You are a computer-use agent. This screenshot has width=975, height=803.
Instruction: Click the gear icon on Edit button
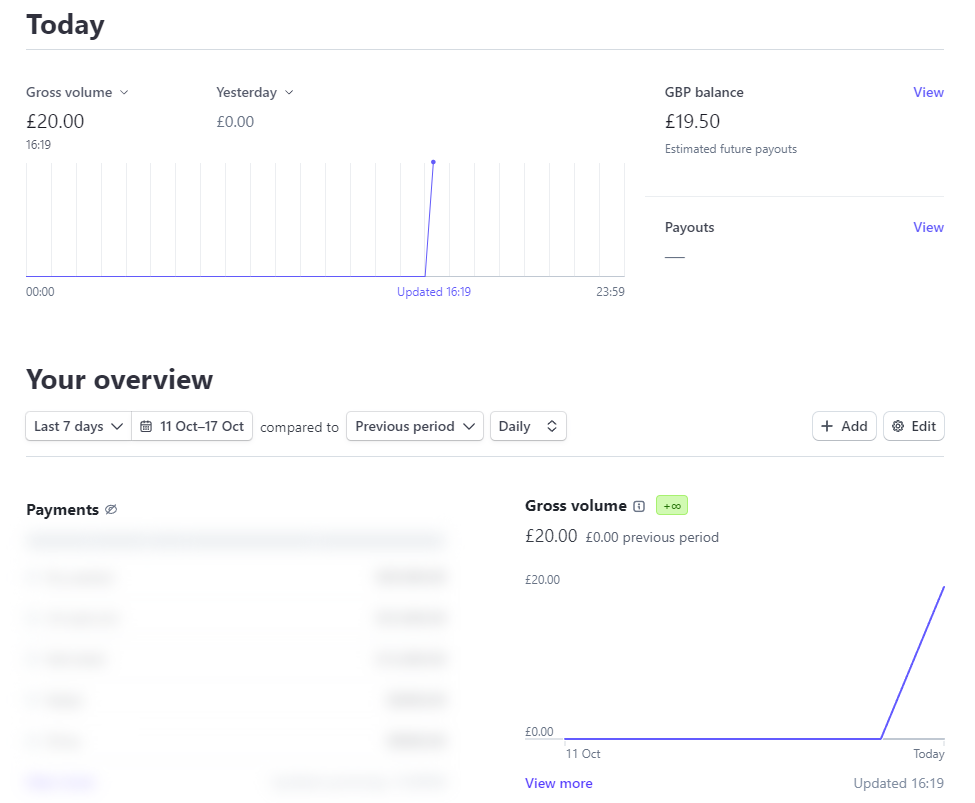(897, 426)
